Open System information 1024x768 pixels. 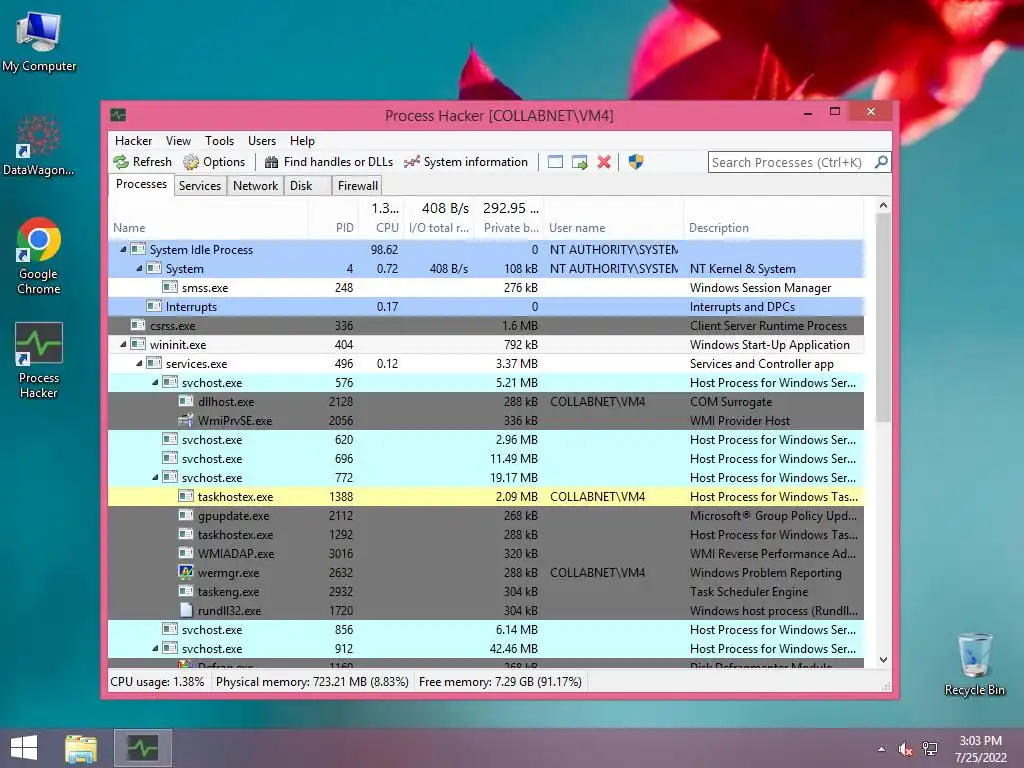(466, 162)
